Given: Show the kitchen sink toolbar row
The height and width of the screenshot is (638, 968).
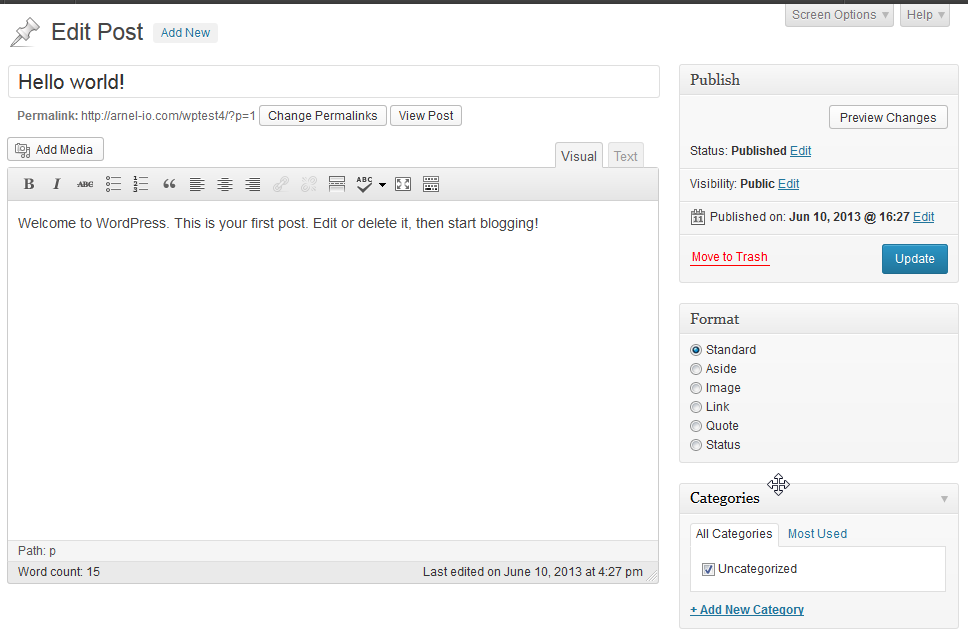Looking at the screenshot, I should (431, 184).
